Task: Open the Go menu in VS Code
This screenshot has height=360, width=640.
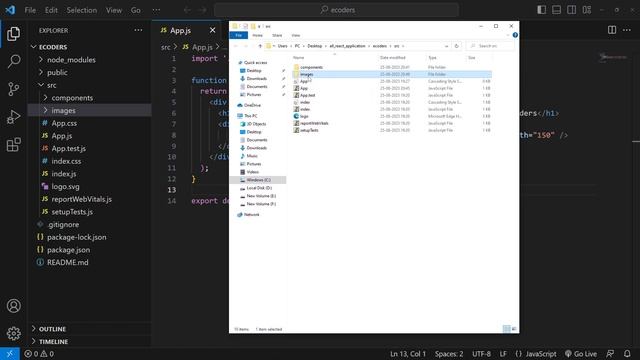Action: click(x=136, y=10)
